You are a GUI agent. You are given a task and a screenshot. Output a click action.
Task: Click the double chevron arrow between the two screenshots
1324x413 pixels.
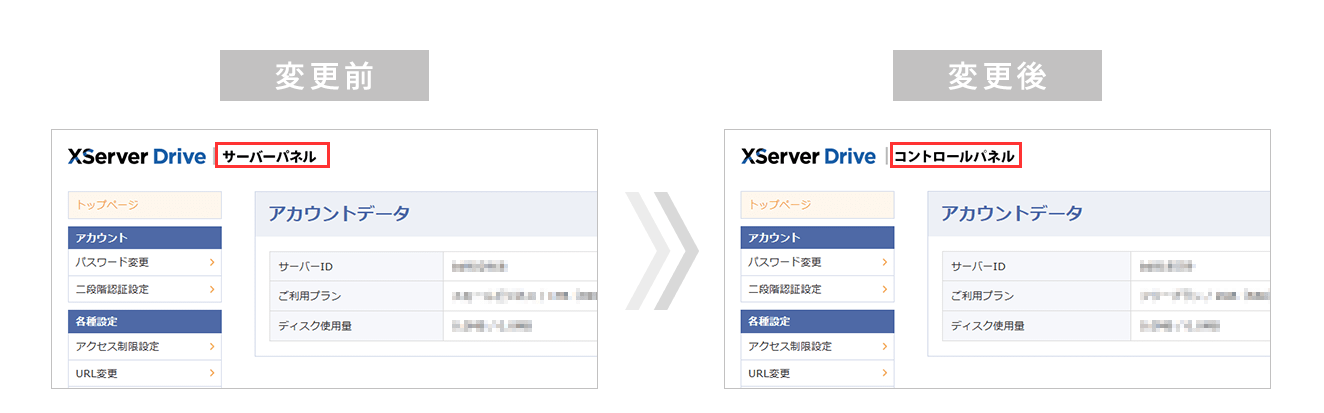click(661, 250)
